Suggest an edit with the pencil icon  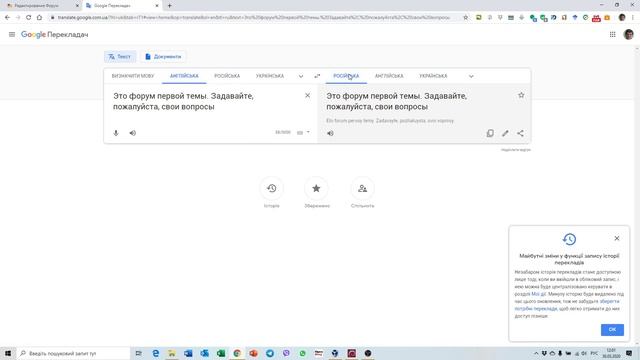coord(505,133)
